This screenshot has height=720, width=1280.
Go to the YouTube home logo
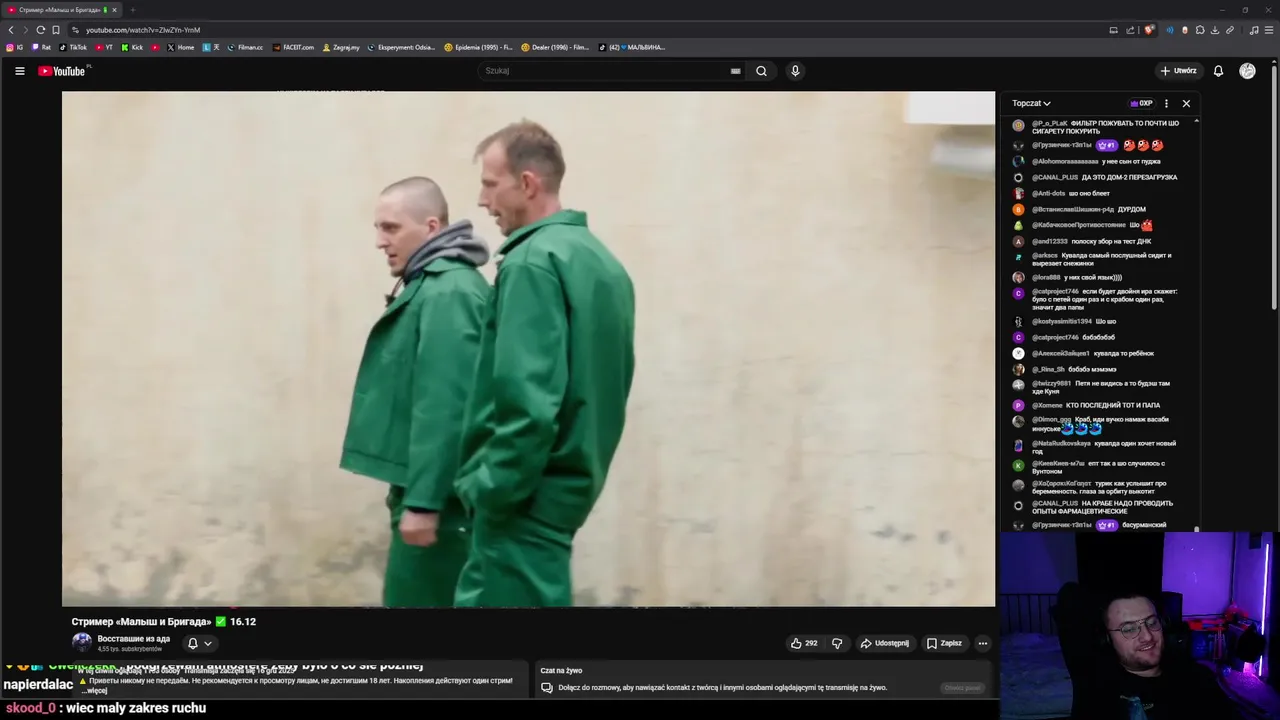(x=62, y=71)
